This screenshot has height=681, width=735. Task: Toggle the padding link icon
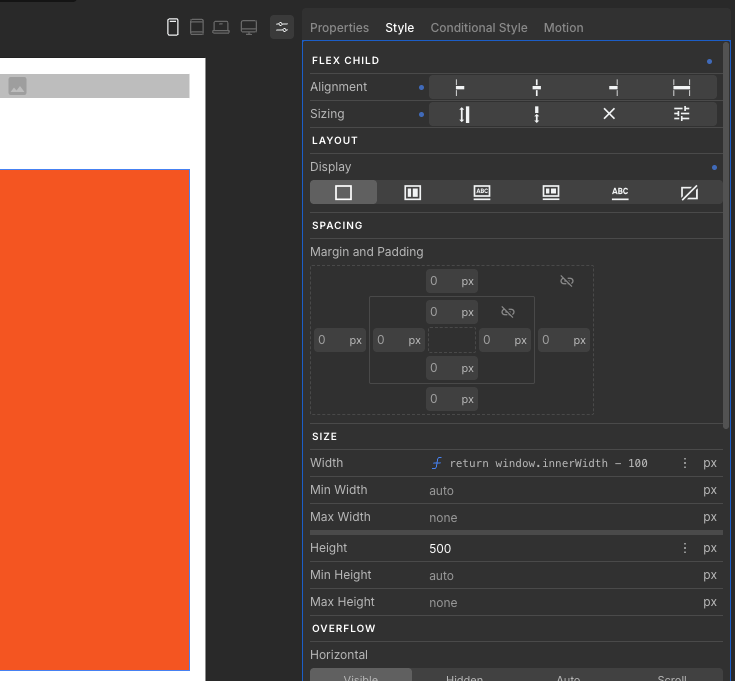[508, 312]
